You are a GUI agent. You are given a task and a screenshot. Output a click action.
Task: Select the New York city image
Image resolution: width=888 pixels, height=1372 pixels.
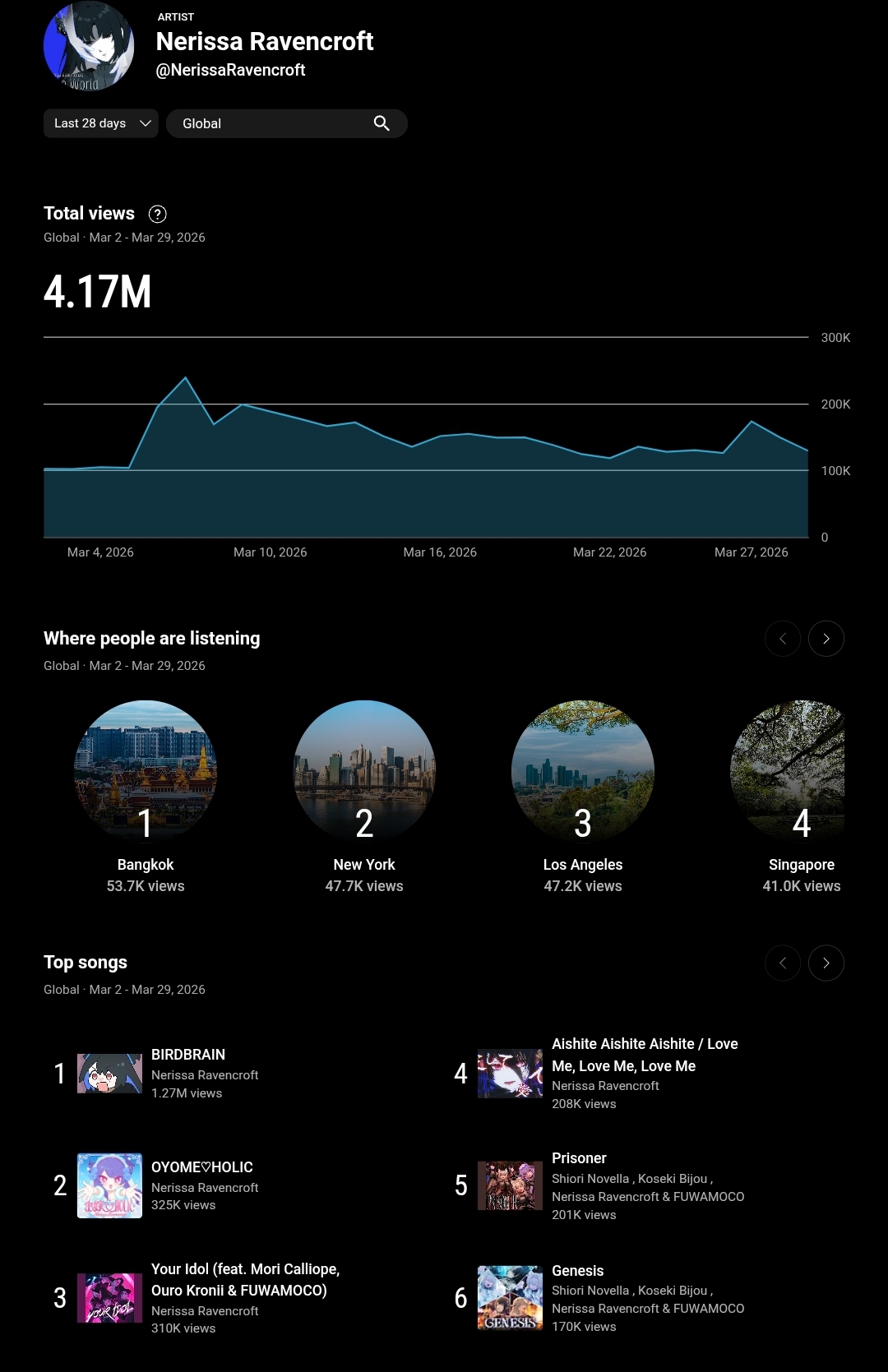364,771
